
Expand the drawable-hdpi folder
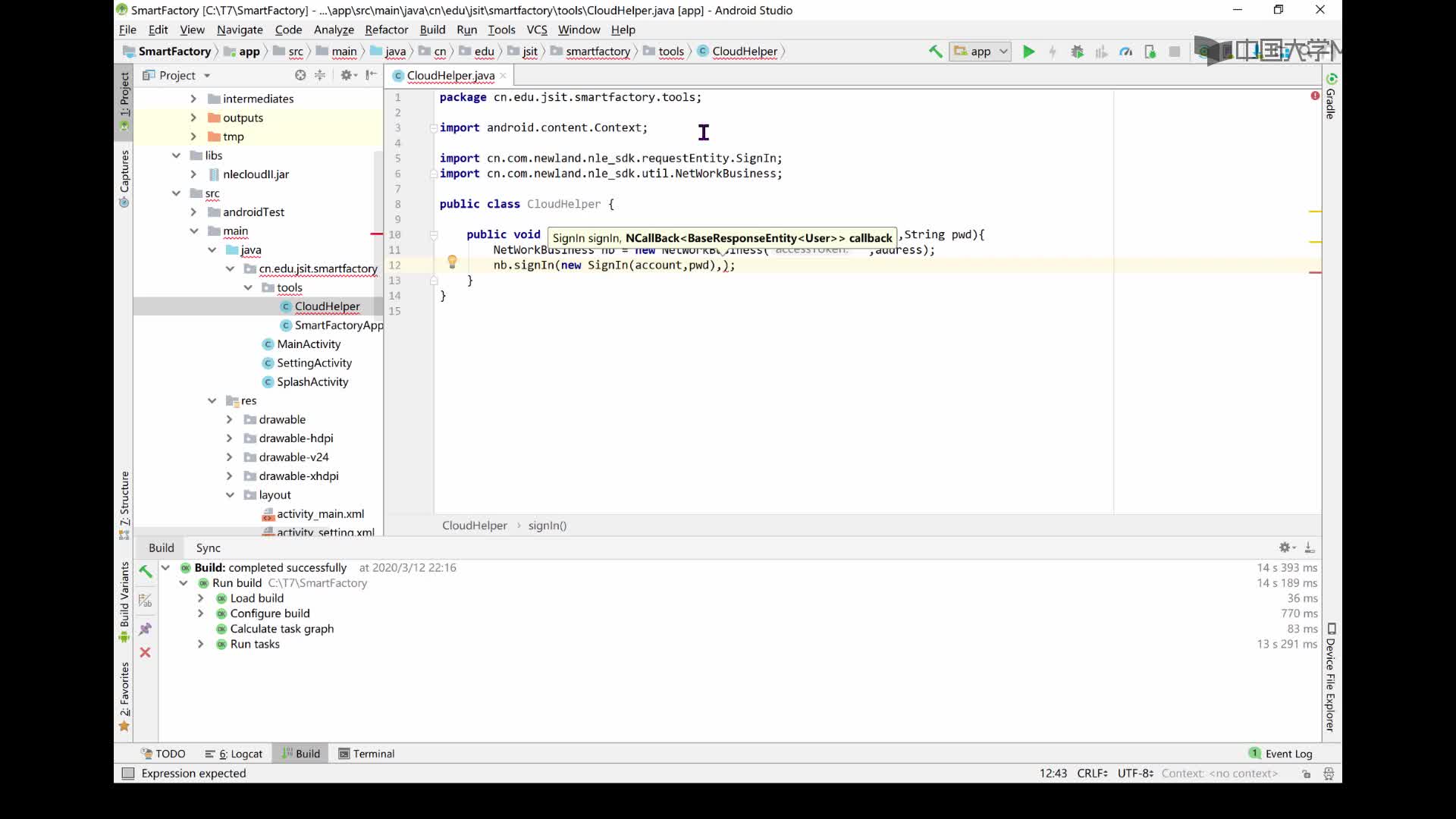click(229, 438)
